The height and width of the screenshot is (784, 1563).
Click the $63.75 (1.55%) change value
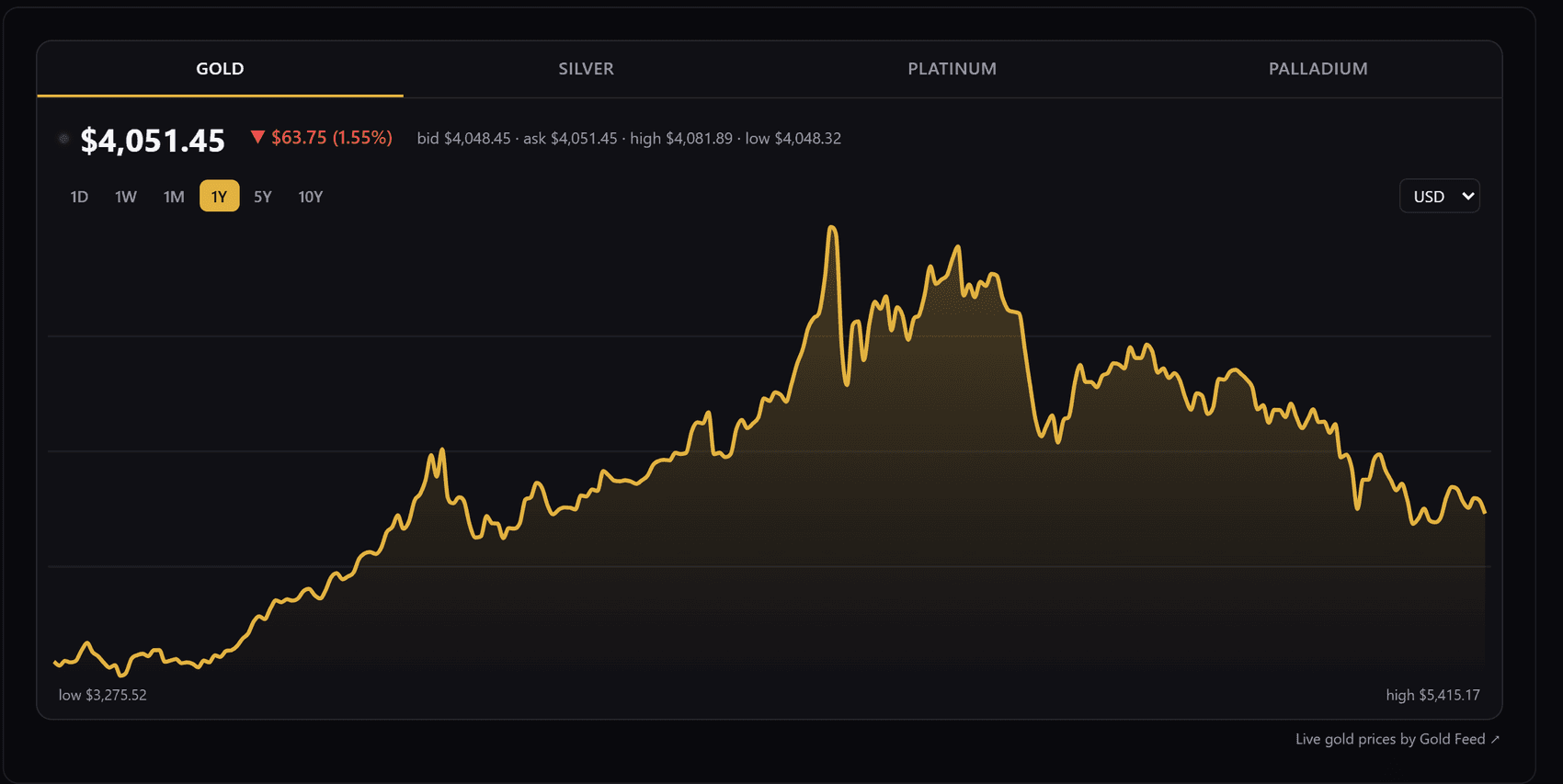point(332,138)
